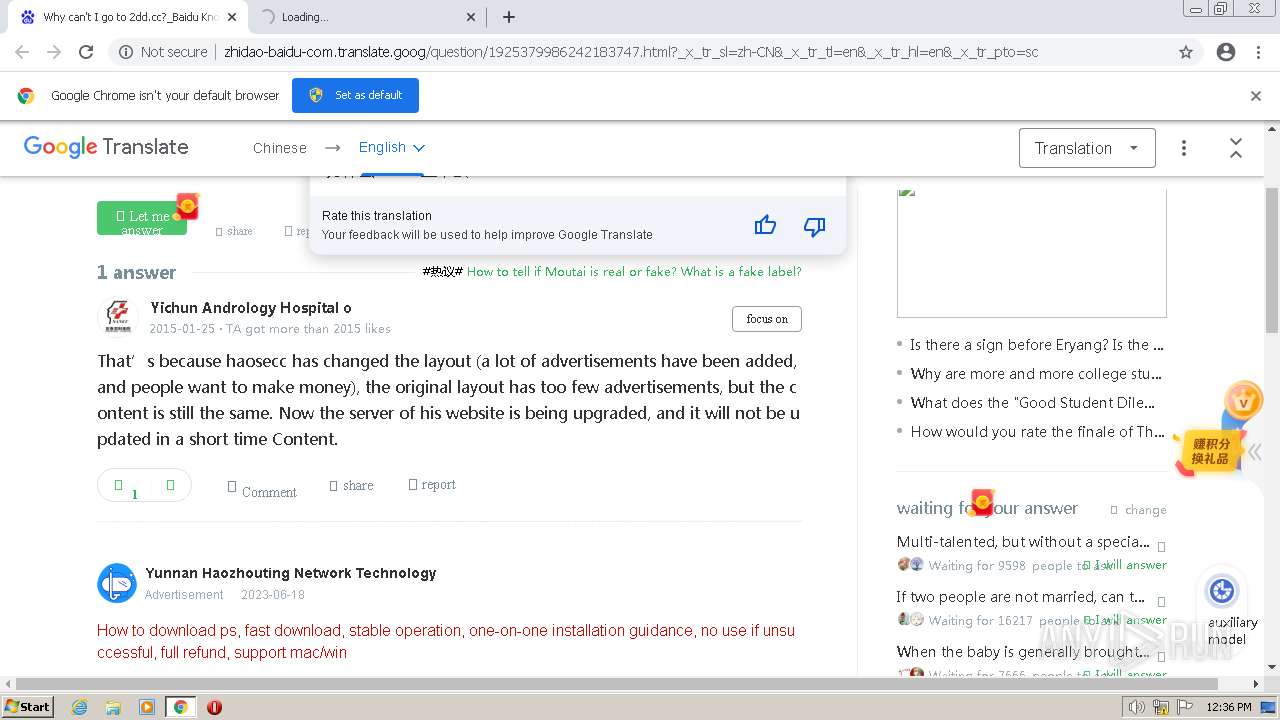Open the Good Student Dilemma link
1280x720 pixels.
coord(1032,403)
